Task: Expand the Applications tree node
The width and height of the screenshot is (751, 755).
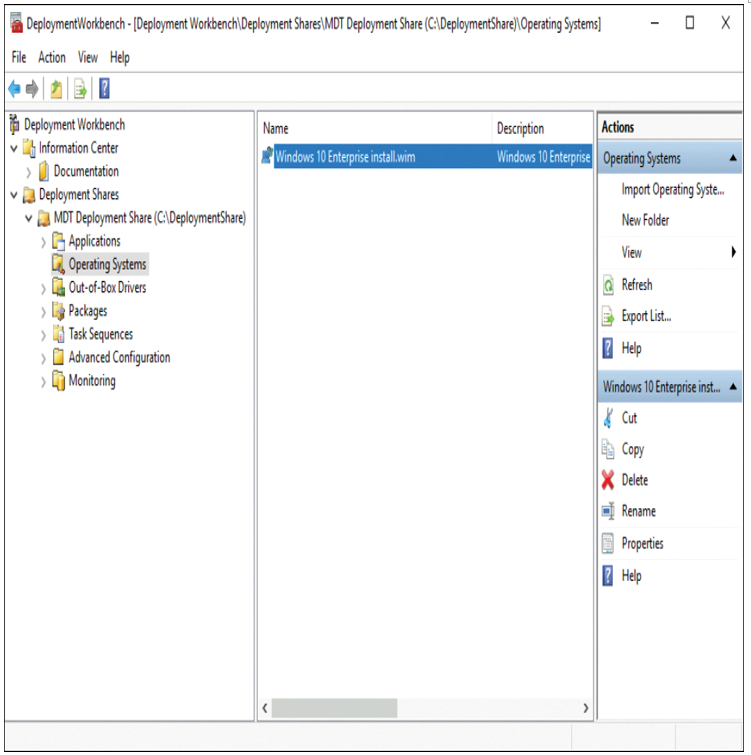Action: (x=43, y=242)
